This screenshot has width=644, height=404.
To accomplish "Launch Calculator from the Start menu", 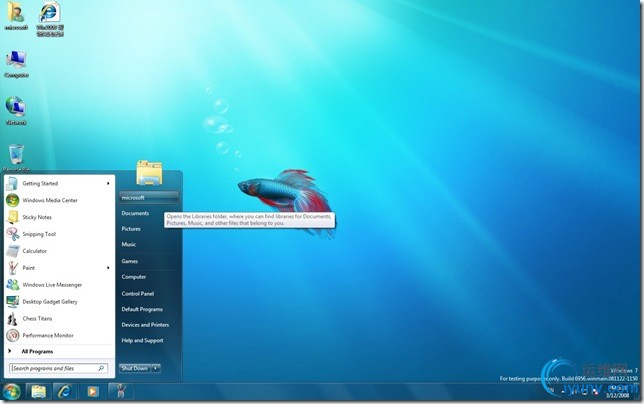I will point(60,251).
